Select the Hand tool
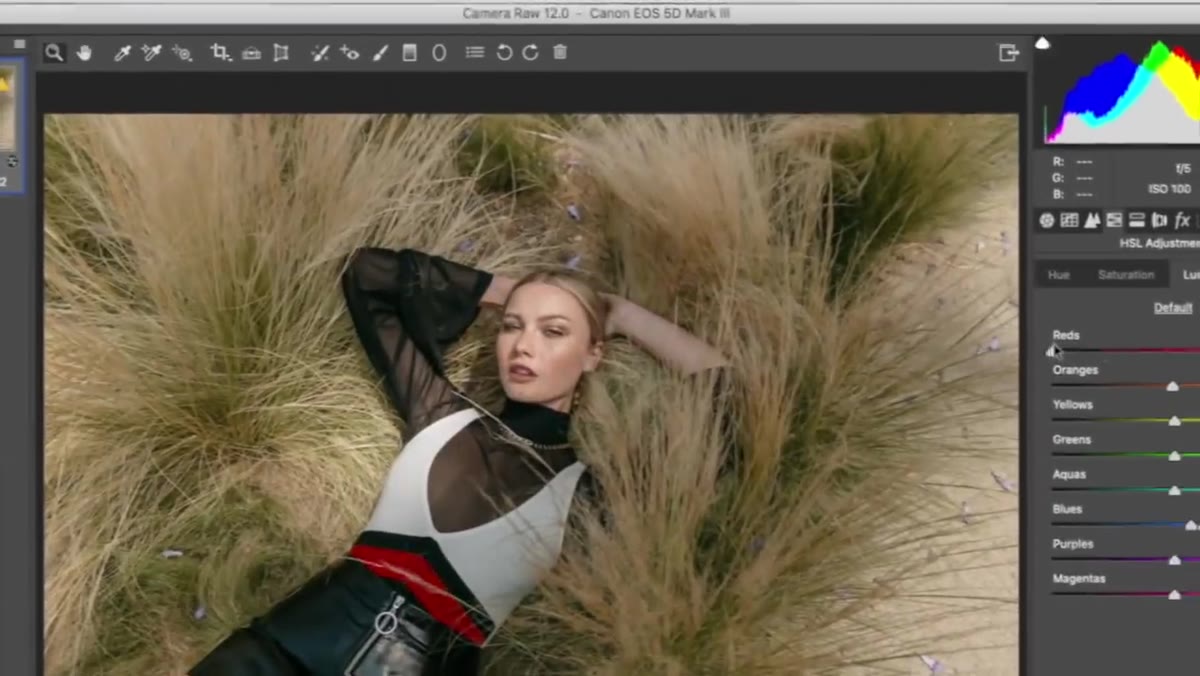1200x676 pixels. (x=84, y=53)
